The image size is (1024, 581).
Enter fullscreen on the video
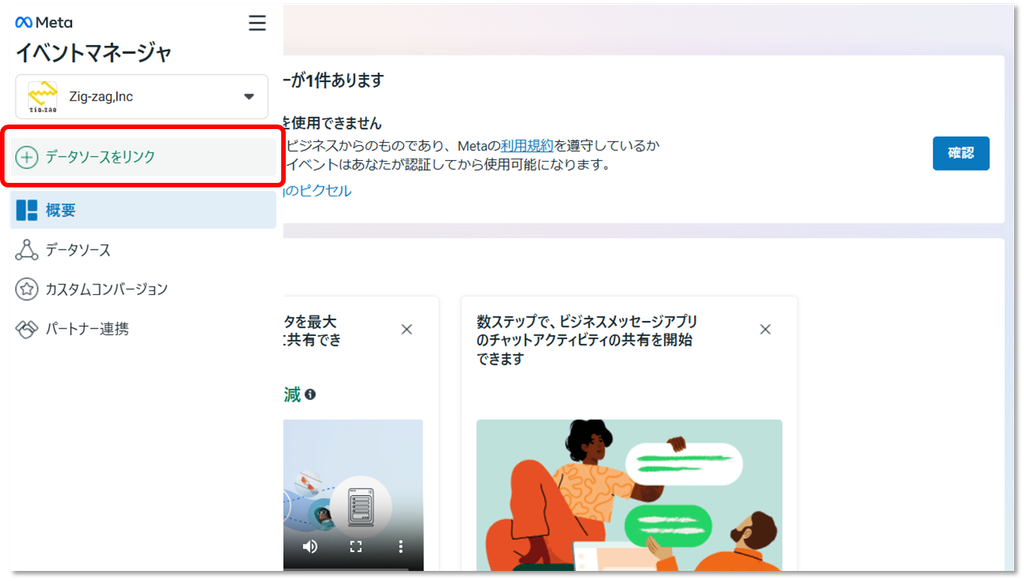(x=356, y=546)
